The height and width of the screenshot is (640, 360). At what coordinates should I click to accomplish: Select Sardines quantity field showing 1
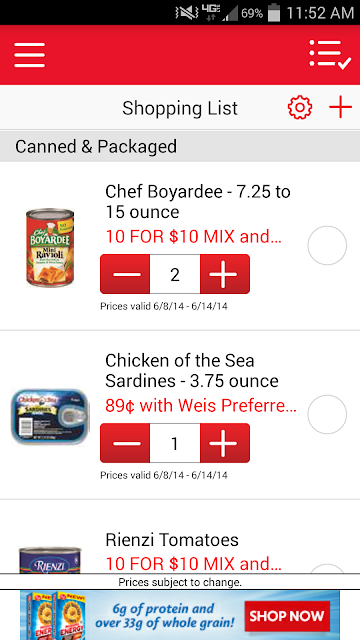[x=175, y=443]
